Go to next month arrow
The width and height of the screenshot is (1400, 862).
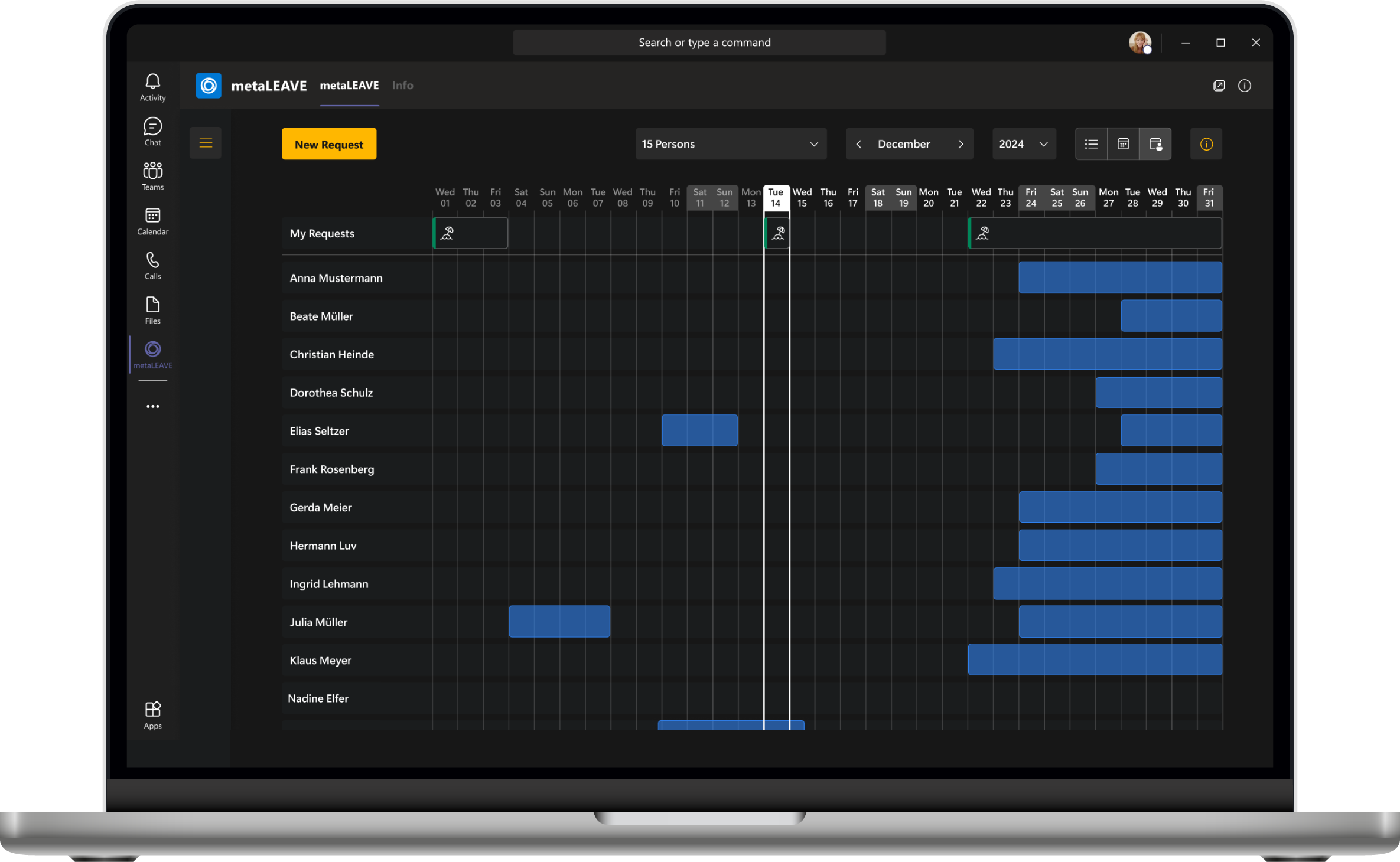[961, 144]
